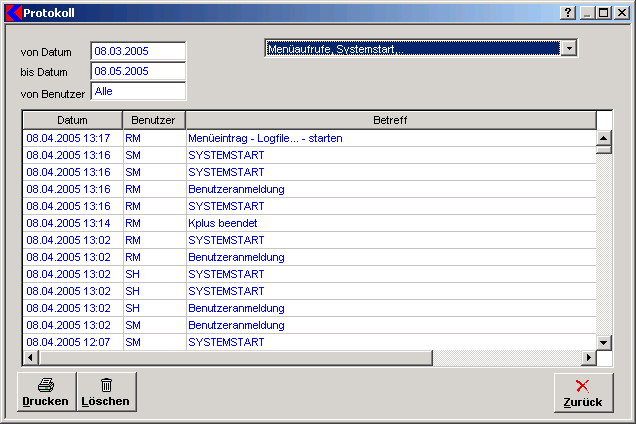Click the bis Datum input field
Image resolution: width=636 pixels, height=424 pixels.
[x=138, y=71]
